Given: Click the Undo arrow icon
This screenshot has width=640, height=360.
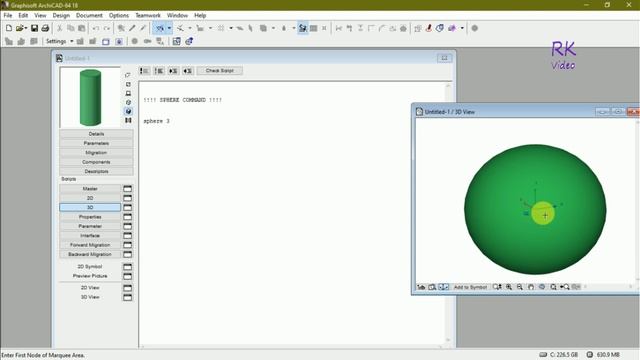Looking at the screenshot, I should 96,28.
